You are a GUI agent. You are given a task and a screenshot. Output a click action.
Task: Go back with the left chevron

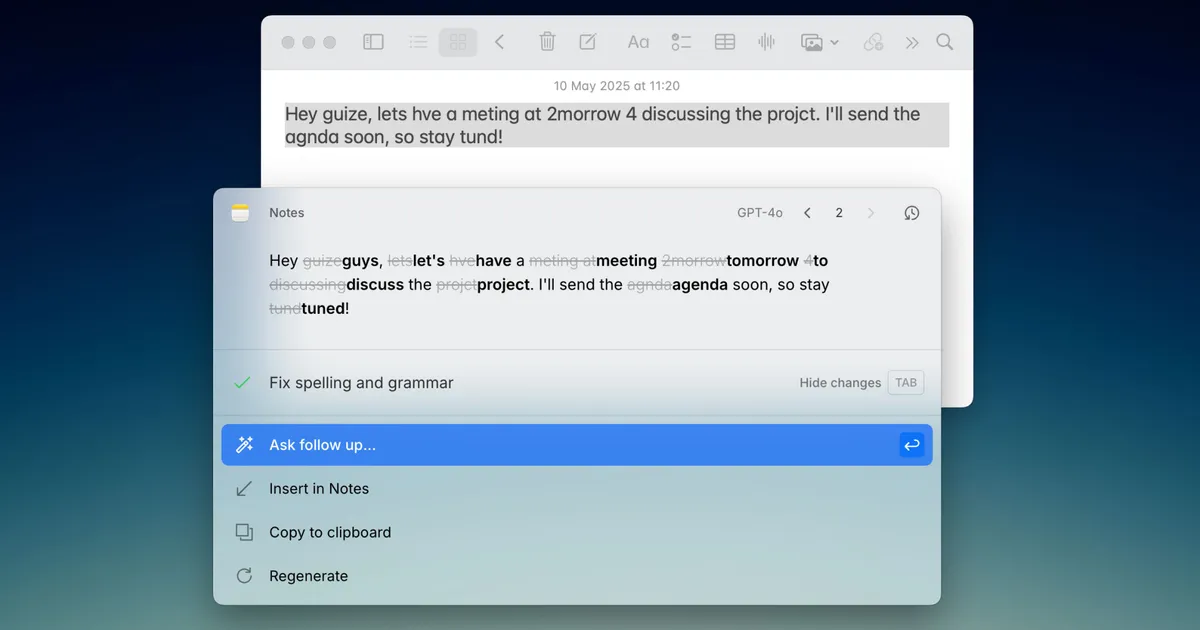500,42
